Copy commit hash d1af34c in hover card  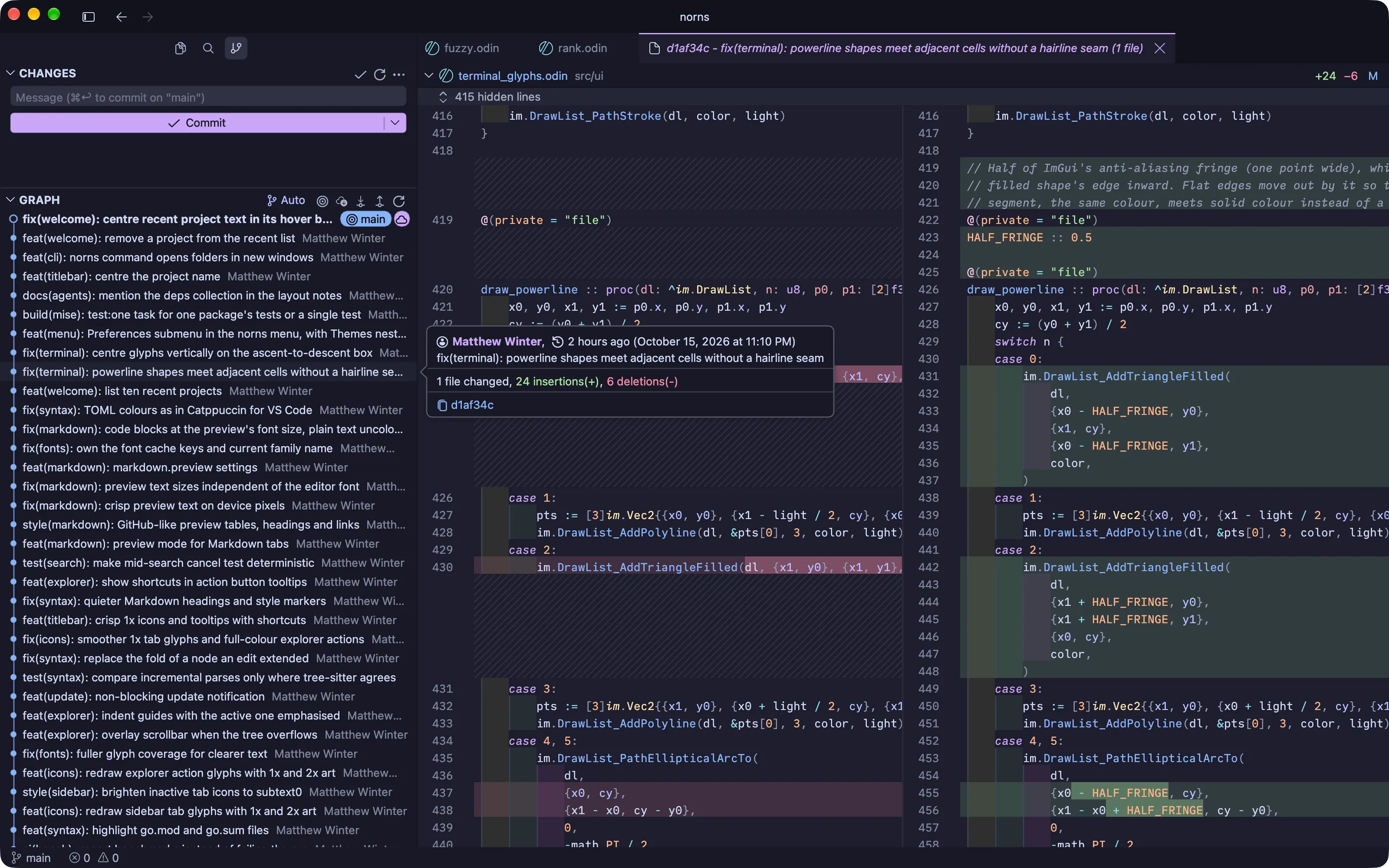tap(465, 405)
